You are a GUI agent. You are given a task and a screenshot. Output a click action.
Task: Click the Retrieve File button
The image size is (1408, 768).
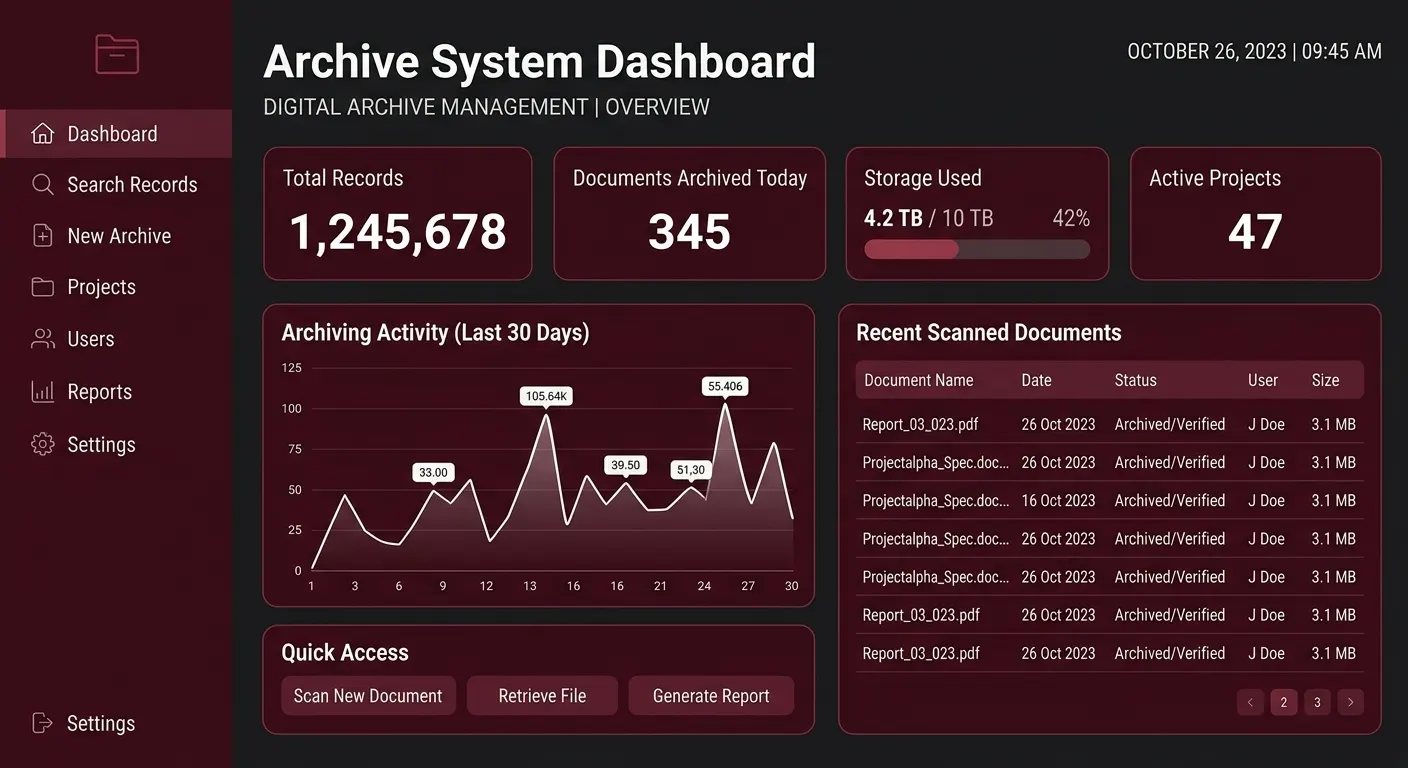click(x=542, y=696)
